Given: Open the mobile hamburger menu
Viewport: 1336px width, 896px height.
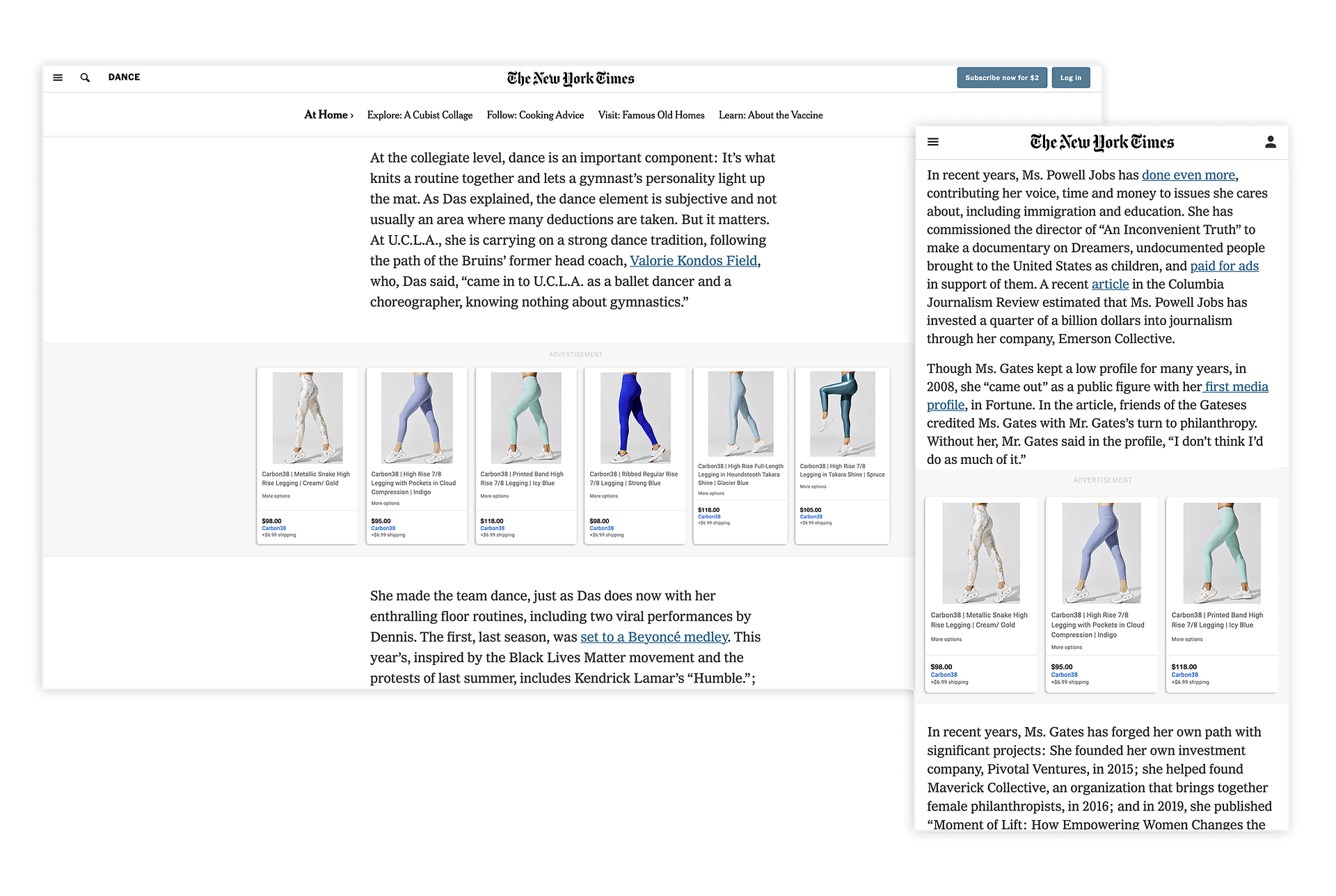Looking at the screenshot, I should (933, 142).
